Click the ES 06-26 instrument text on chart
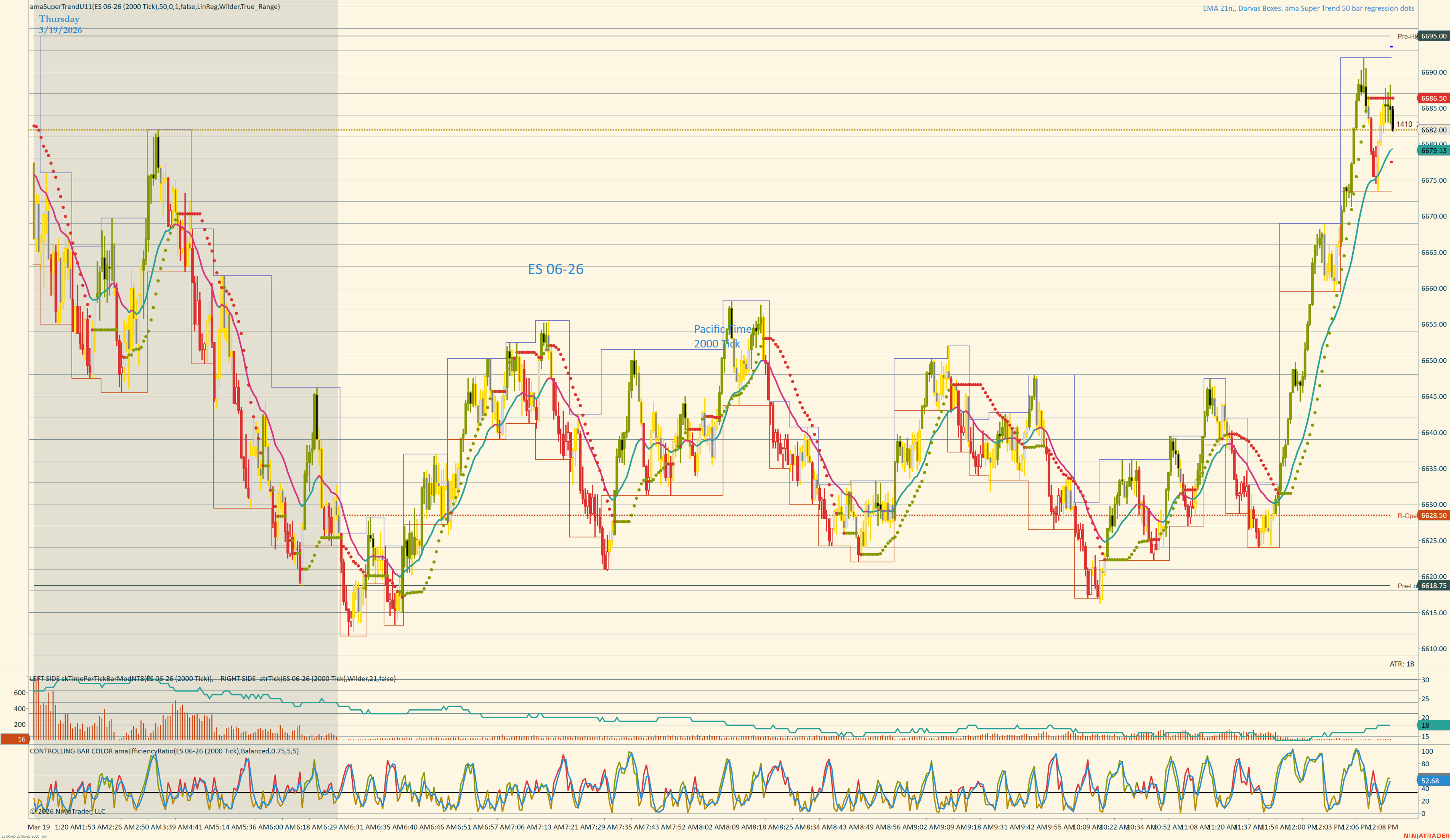 pyautogui.click(x=556, y=269)
